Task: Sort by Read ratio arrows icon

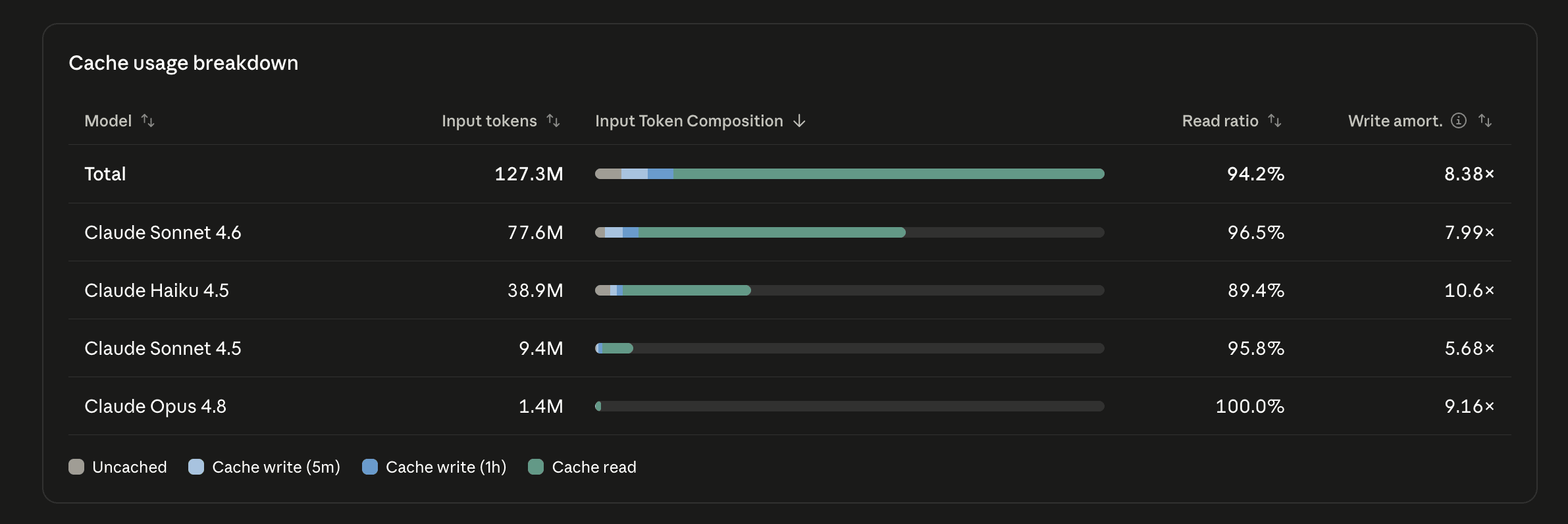Action: [x=1274, y=120]
